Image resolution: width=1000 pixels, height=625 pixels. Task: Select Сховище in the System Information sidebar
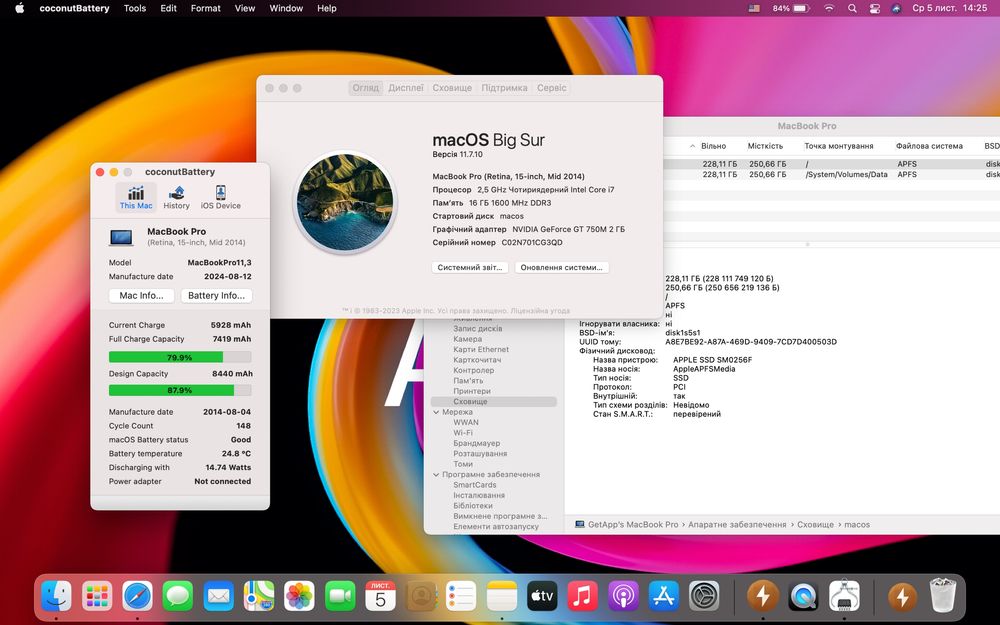(x=494, y=402)
